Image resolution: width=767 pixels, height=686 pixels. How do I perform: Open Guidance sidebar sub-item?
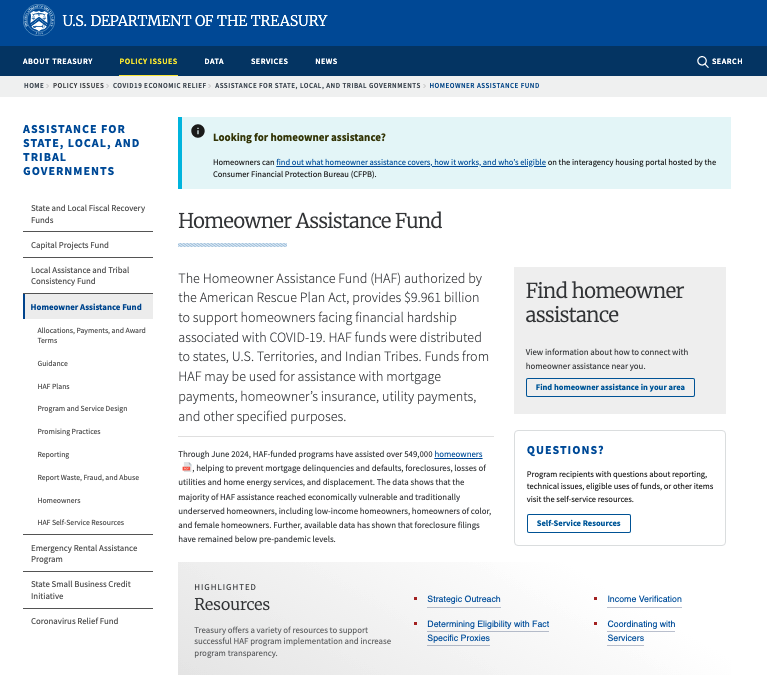click(53, 364)
